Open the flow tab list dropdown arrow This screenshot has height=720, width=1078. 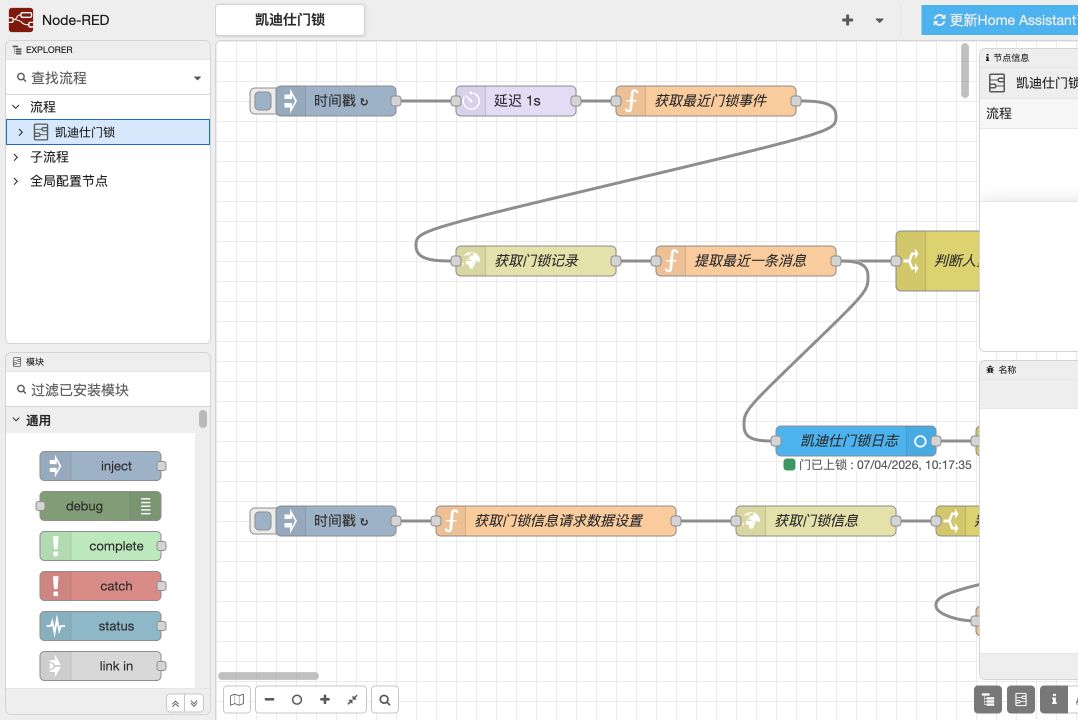879,21
